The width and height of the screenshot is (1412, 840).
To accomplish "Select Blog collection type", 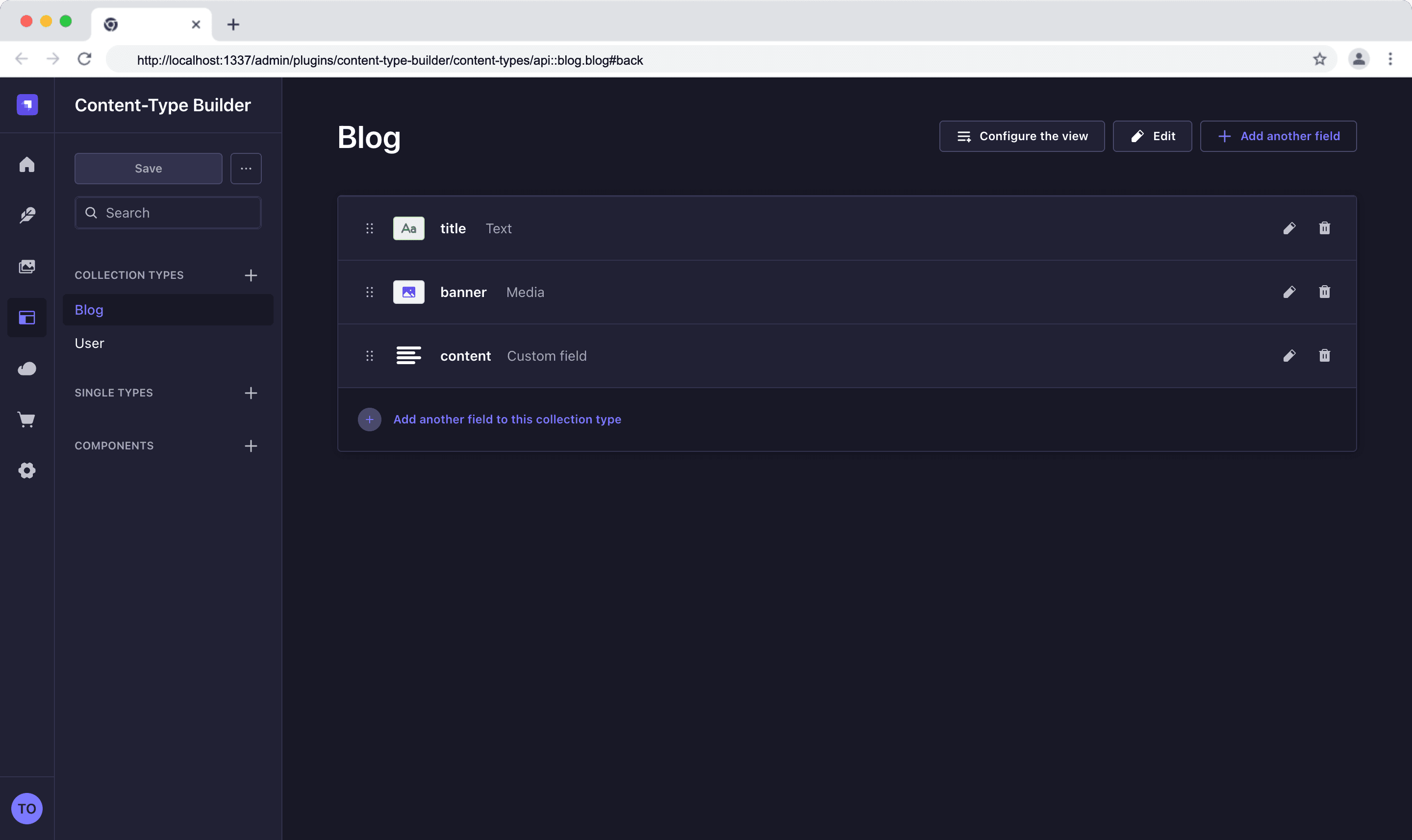I will click(168, 310).
